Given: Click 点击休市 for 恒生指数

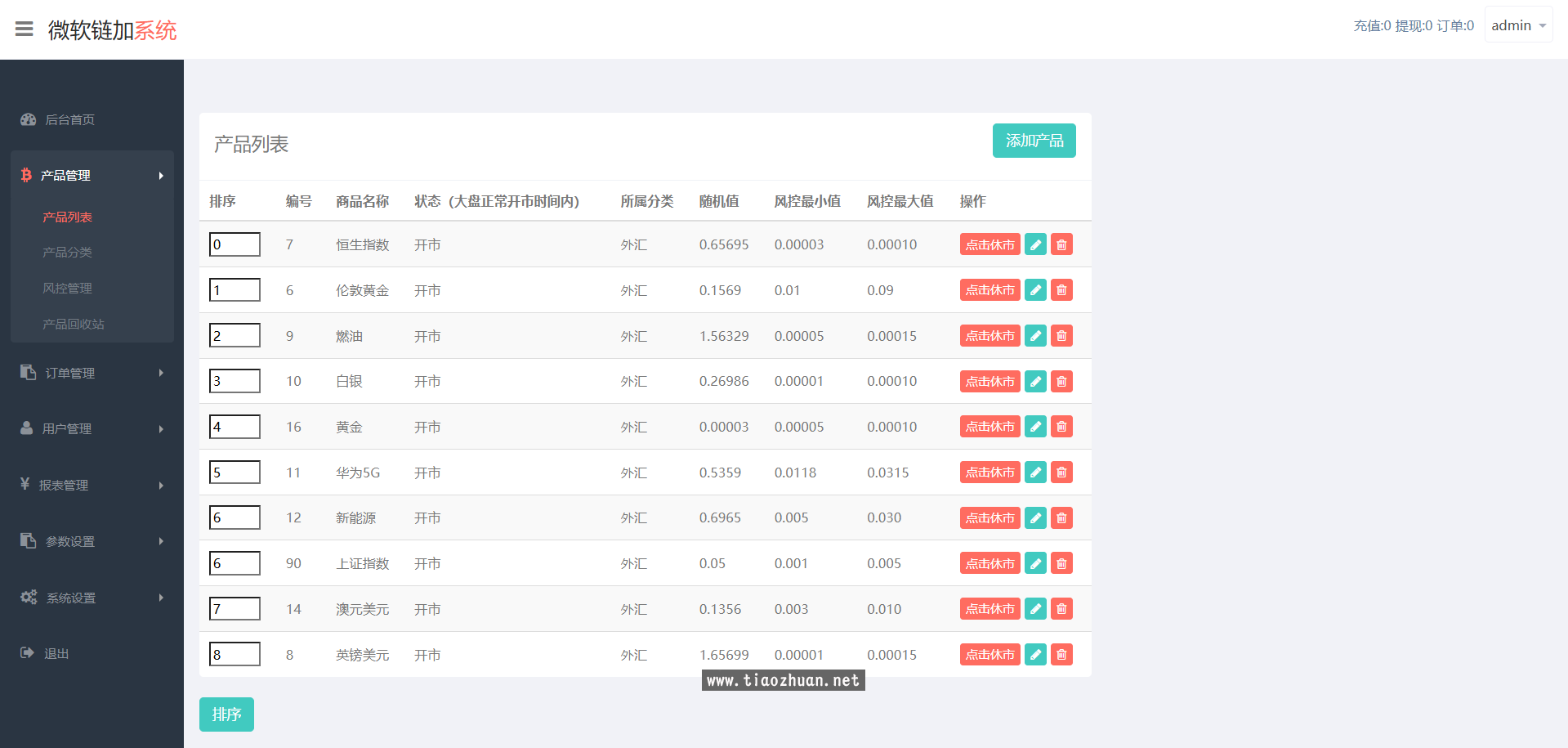Looking at the screenshot, I should 990,244.
